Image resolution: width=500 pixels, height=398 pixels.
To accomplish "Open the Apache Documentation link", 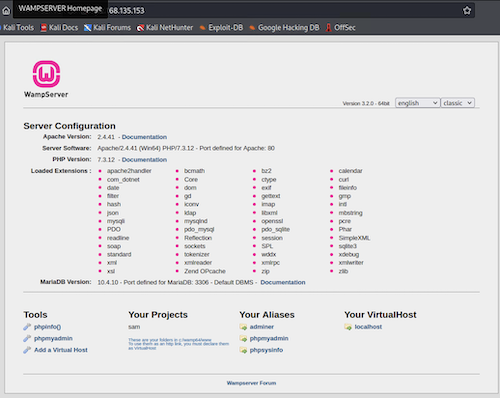I will (x=144, y=137).
